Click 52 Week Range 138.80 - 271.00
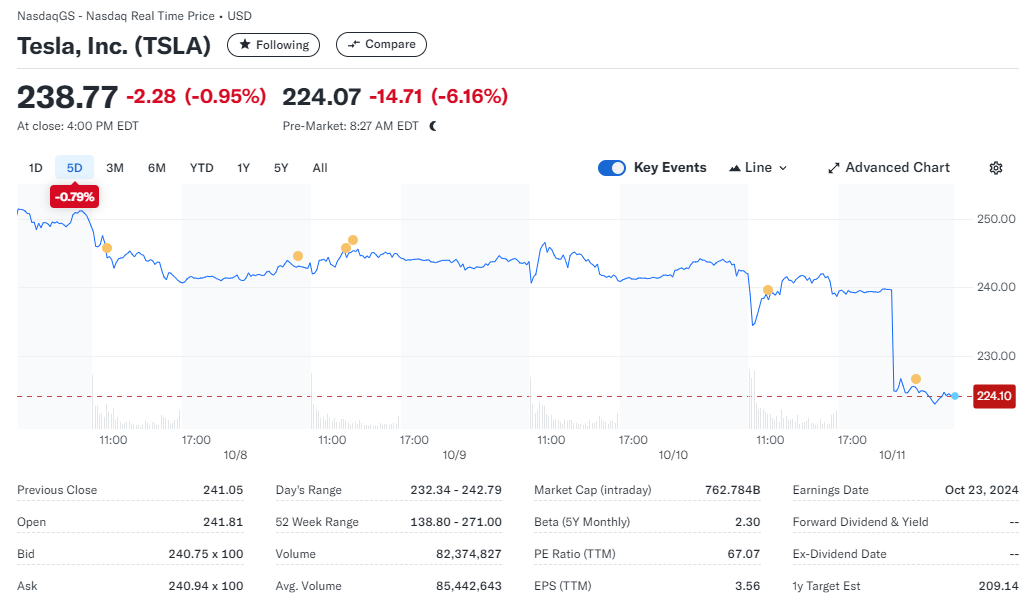 tap(456, 522)
